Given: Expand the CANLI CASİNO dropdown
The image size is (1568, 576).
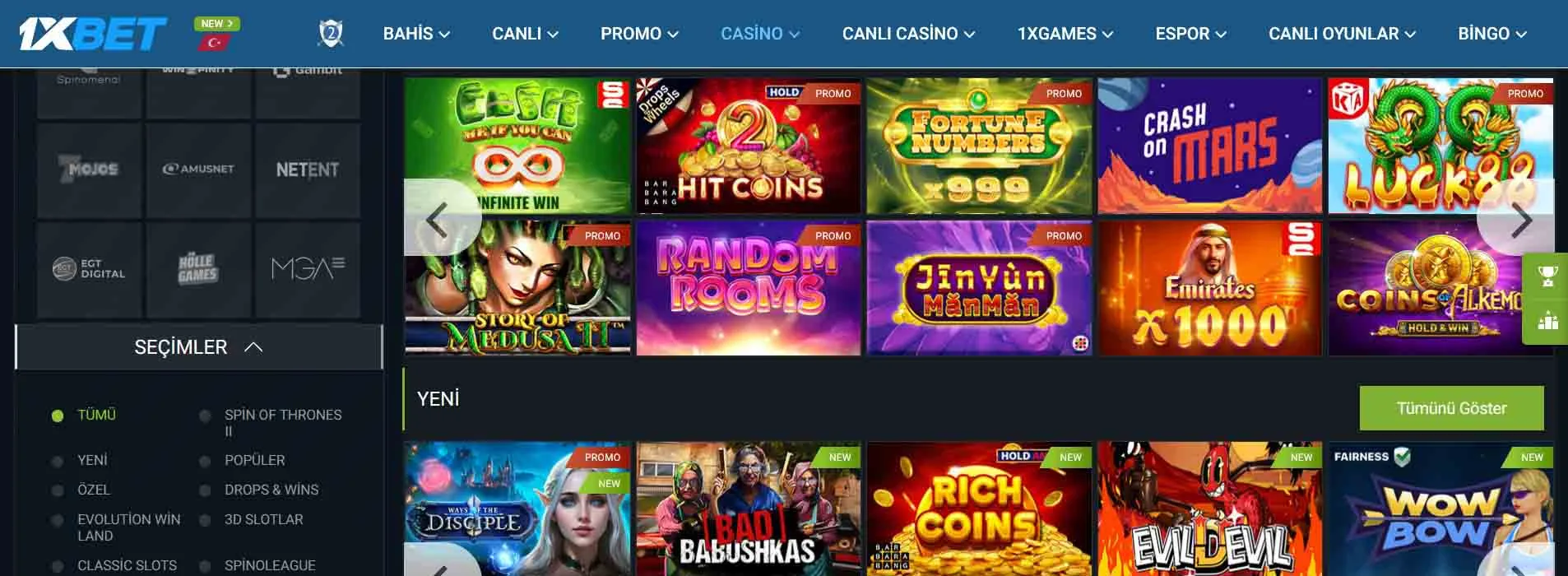Looking at the screenshot, I should pos(908,34).
